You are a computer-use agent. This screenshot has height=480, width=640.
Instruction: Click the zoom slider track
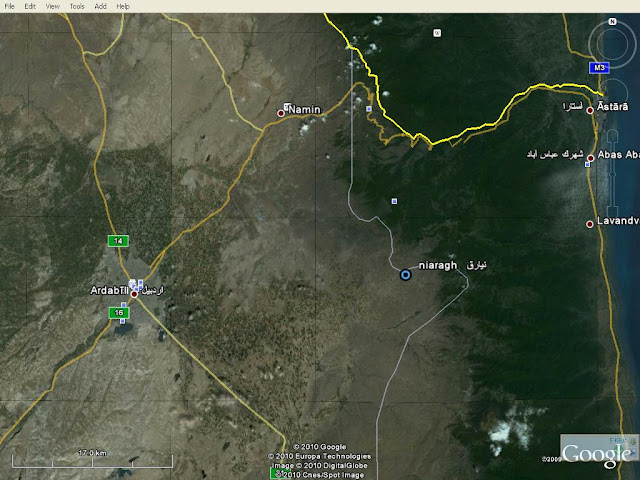point(612,173)
